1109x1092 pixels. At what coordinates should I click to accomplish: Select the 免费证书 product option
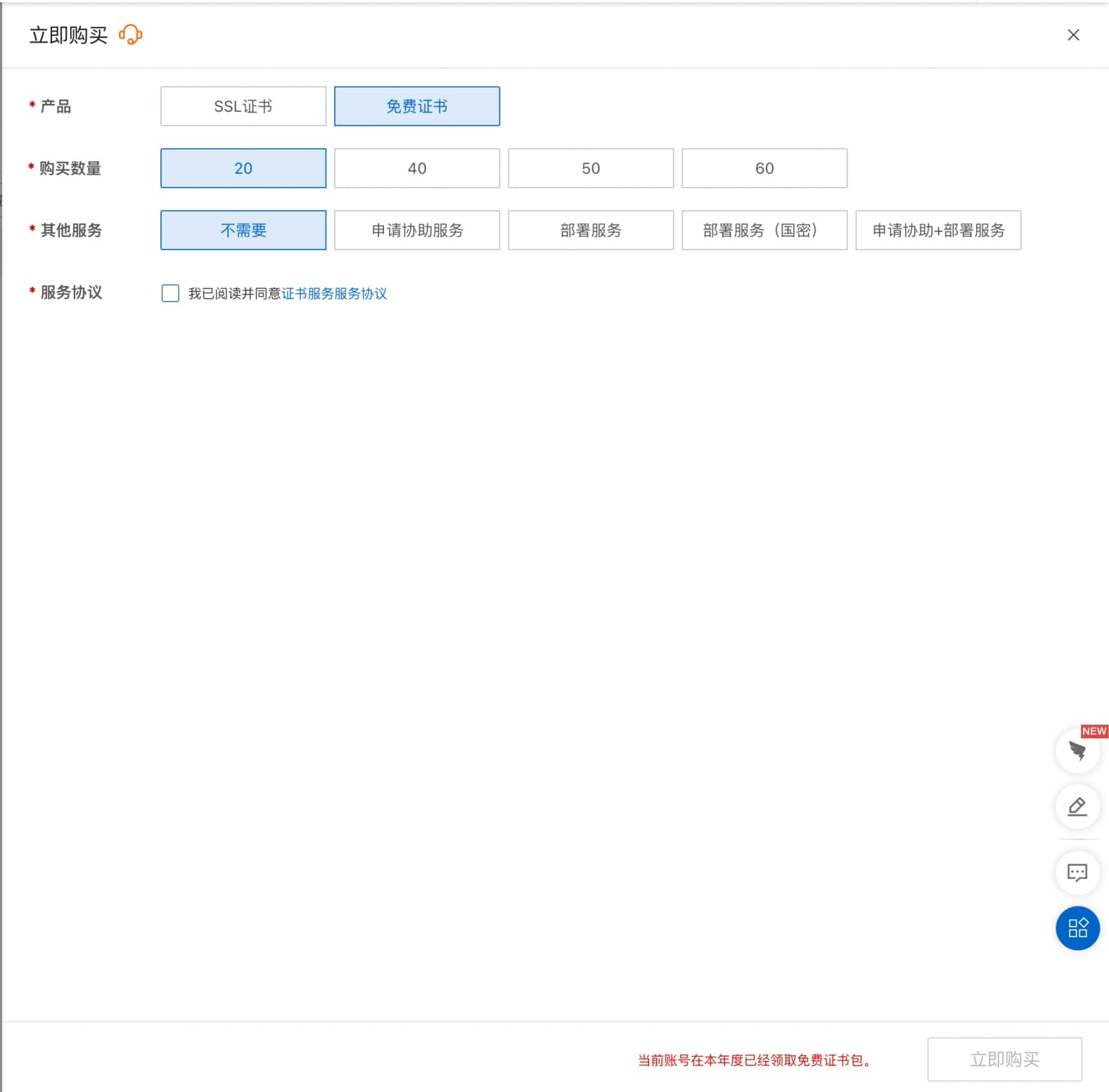click(x=417, y=106)
